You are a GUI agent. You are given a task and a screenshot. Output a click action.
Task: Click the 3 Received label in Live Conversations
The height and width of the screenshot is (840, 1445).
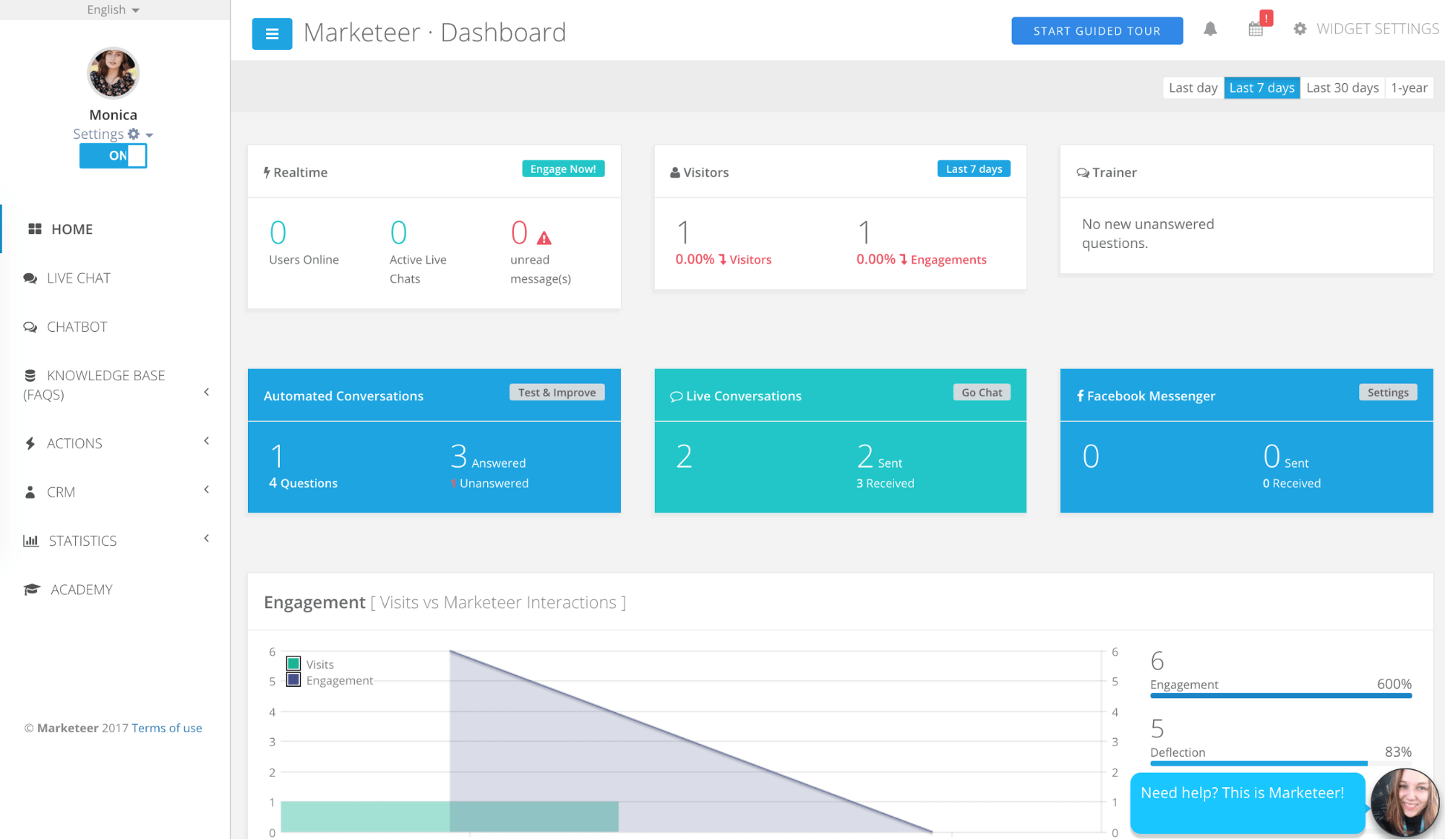[885, 483]
